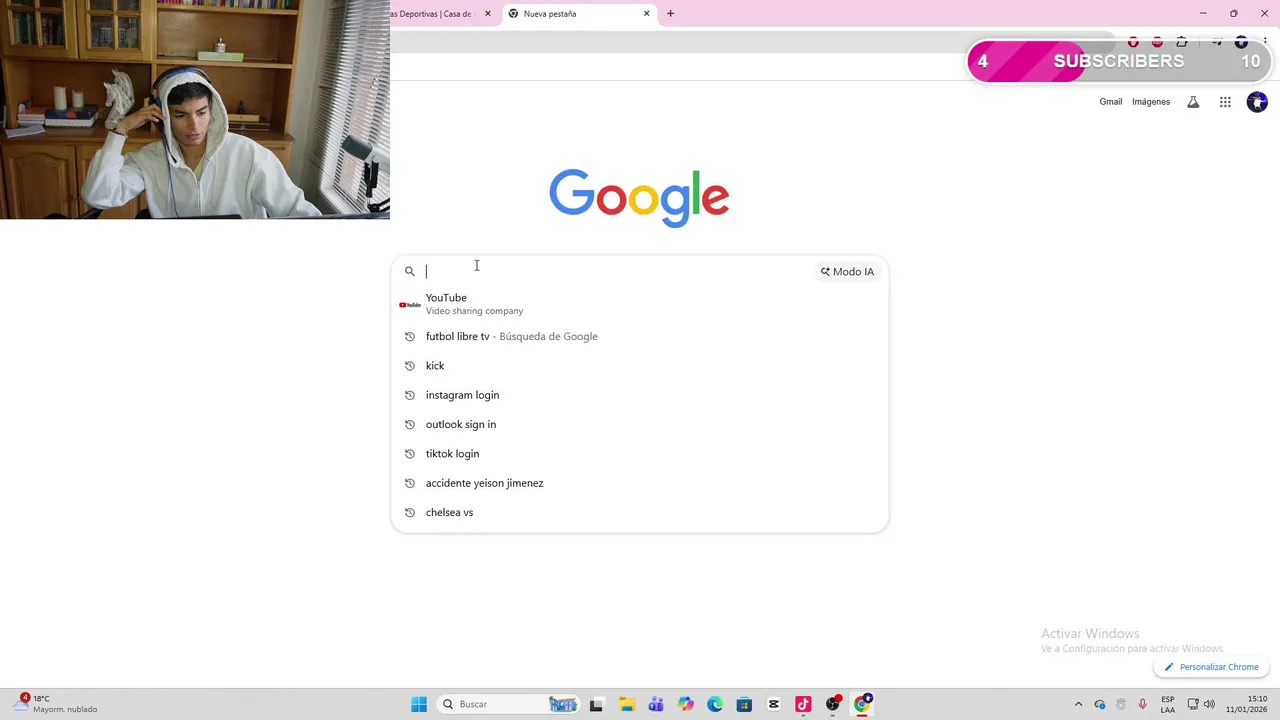The height and width of the screenshot is (720, 1280).
Task: Switch to OBS Studio on the taskbar
Action: pyautogui.click(x=833, y=704)
